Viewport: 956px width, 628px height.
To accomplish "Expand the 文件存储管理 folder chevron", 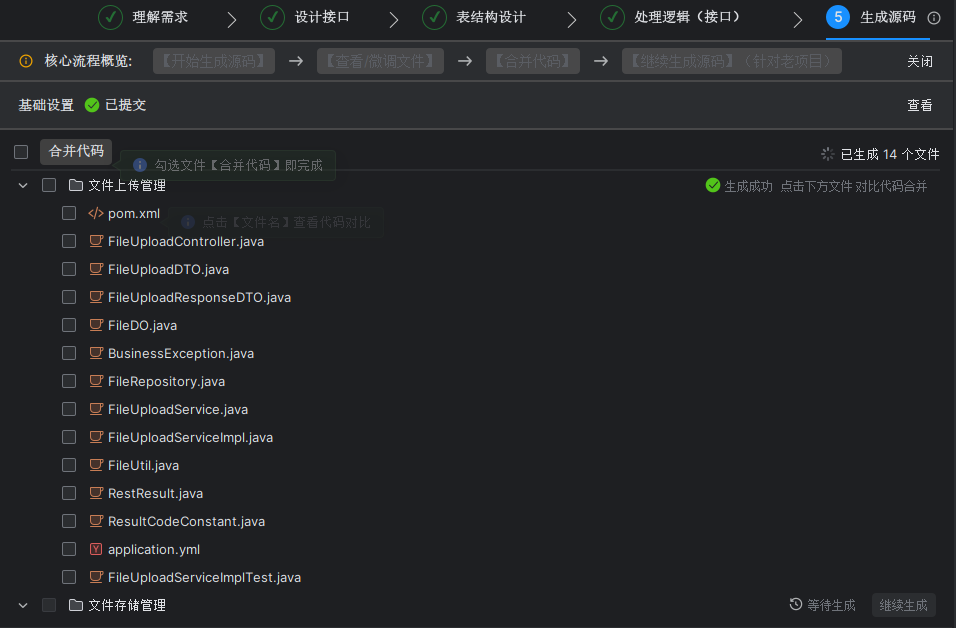I will click(23, 605).
